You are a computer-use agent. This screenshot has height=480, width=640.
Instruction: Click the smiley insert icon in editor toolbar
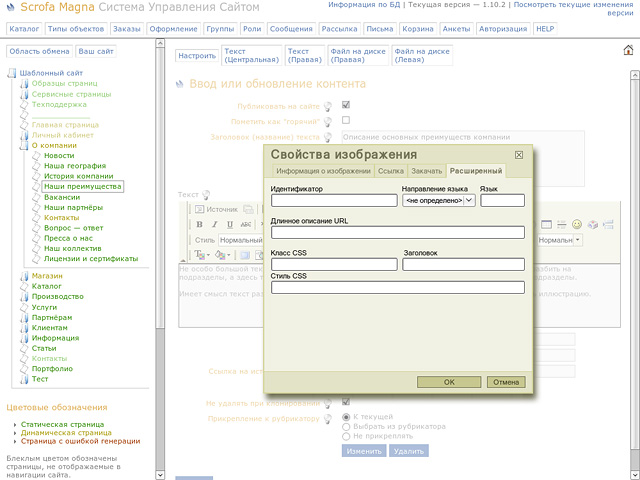click(576, 224)
